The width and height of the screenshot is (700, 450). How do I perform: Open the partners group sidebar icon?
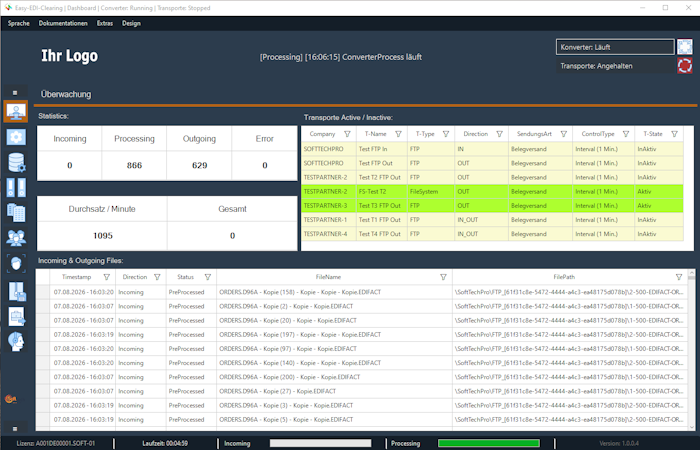[x=17, y=238]
